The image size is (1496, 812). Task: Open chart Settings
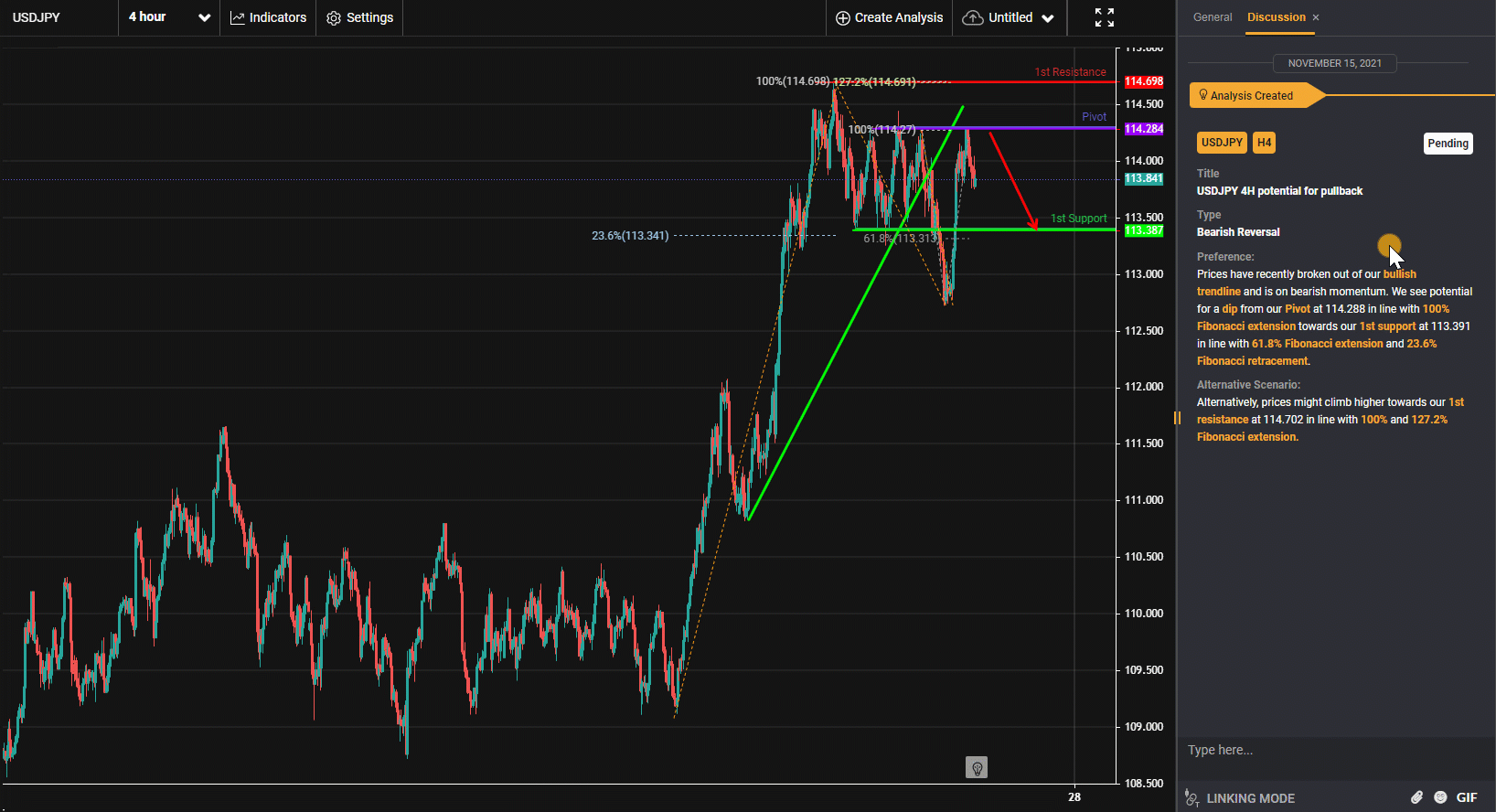click(360, 17)
